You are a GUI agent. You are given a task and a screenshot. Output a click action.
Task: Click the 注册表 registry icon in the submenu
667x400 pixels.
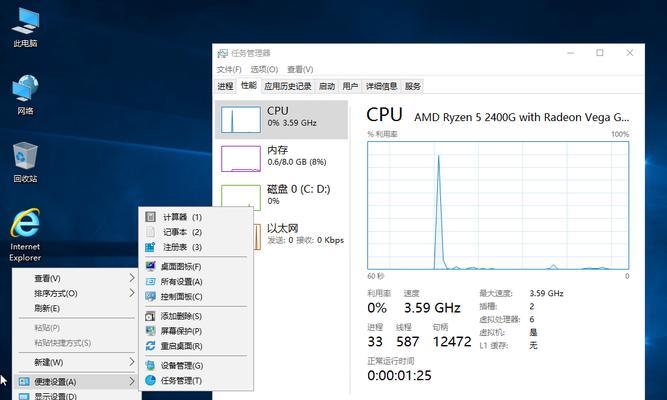coord(150,247)
